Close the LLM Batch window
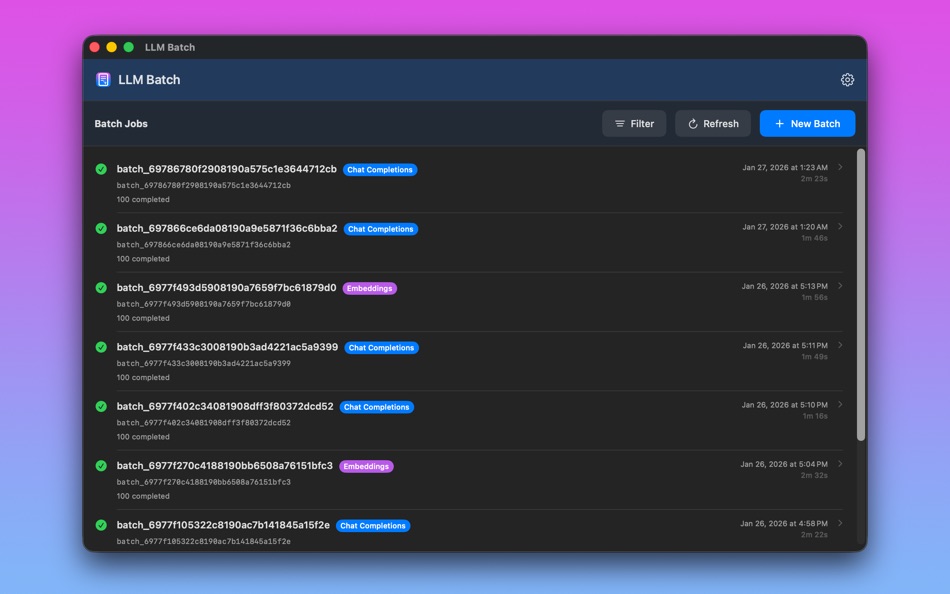The width and height of the screenshot is (950, 594). [95, 47]
